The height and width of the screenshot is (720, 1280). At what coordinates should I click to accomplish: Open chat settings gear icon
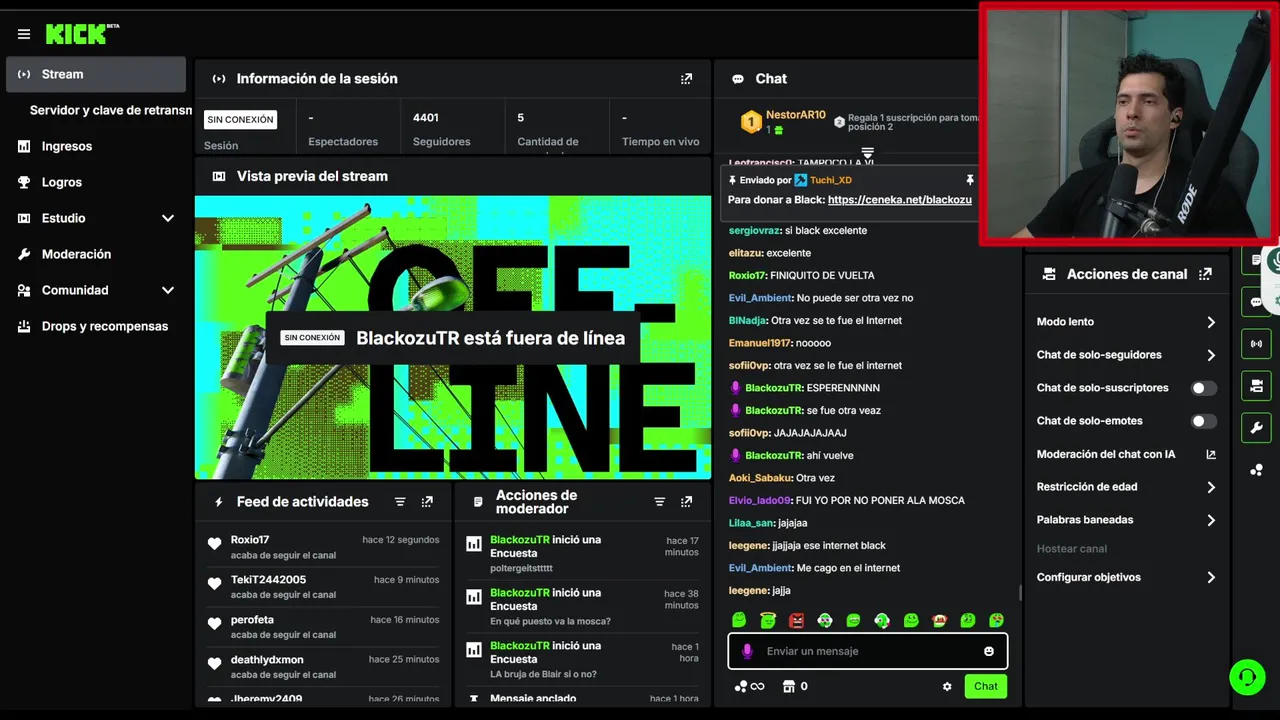947,687
